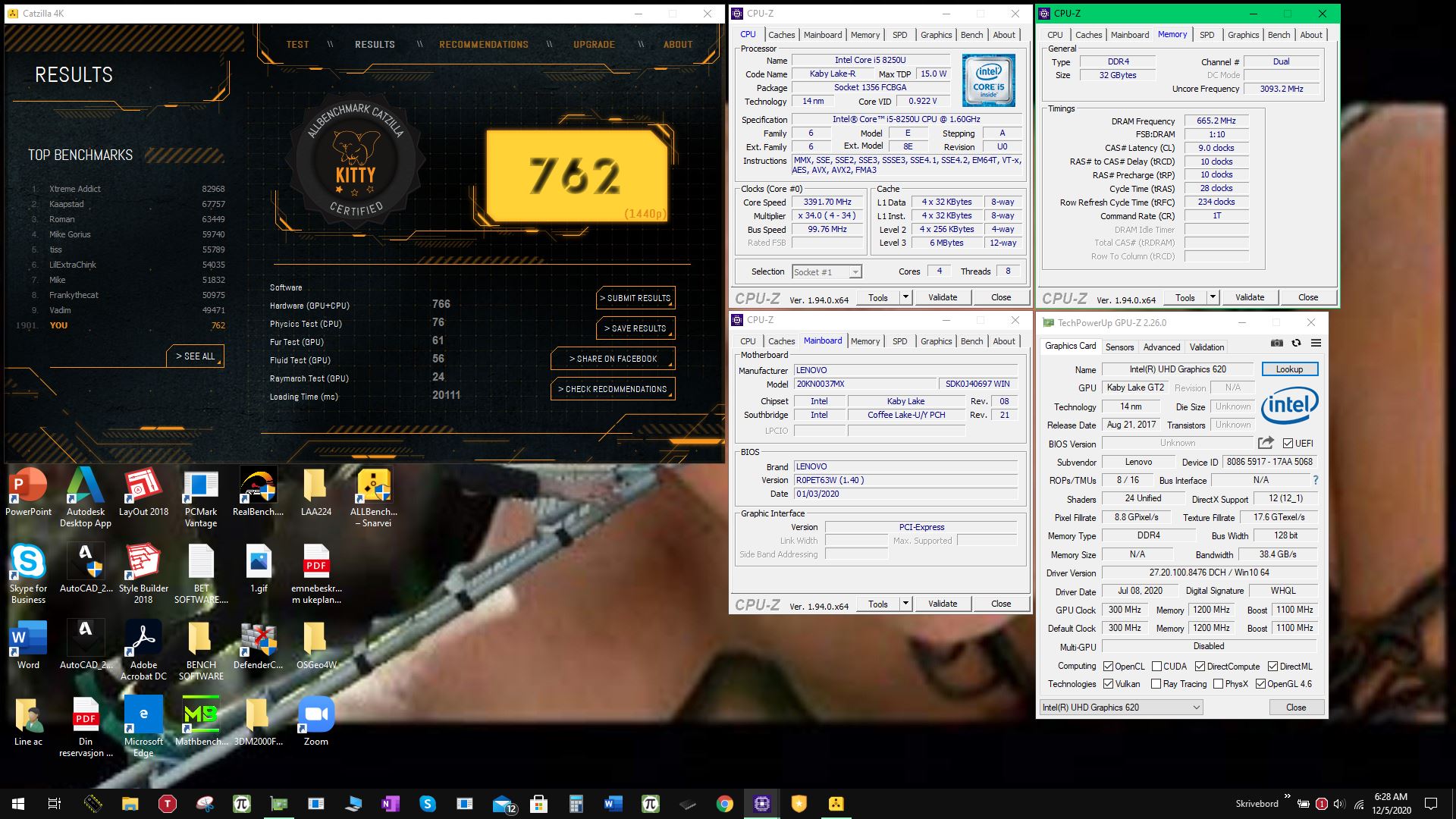The width and height of the screenshot is (1456, 819).
Task: Toggle the Ray Tracing checkbox in GPU-Z
Action: click(x=1156, y=684)
